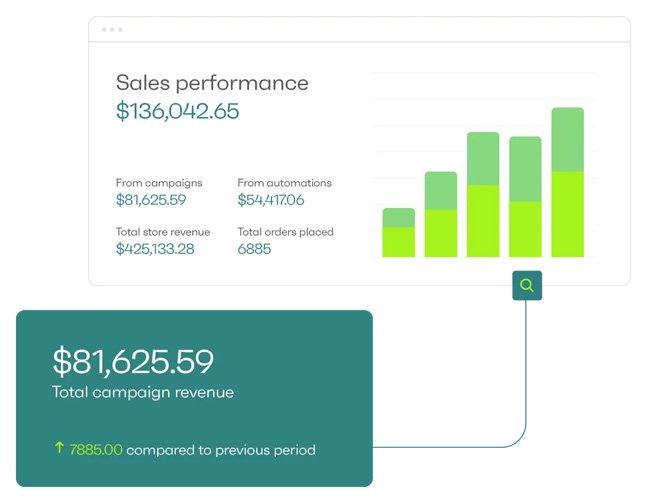The image size is (650, 498).
Task: Click the Total store revenue $425,133.28 value
Action: click(x=155, y=249)
